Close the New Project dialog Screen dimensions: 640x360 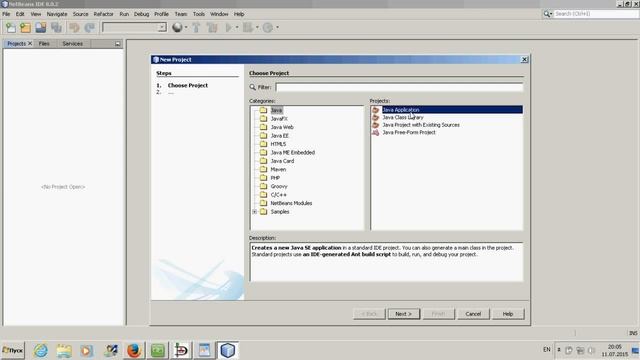click(524, 60)
